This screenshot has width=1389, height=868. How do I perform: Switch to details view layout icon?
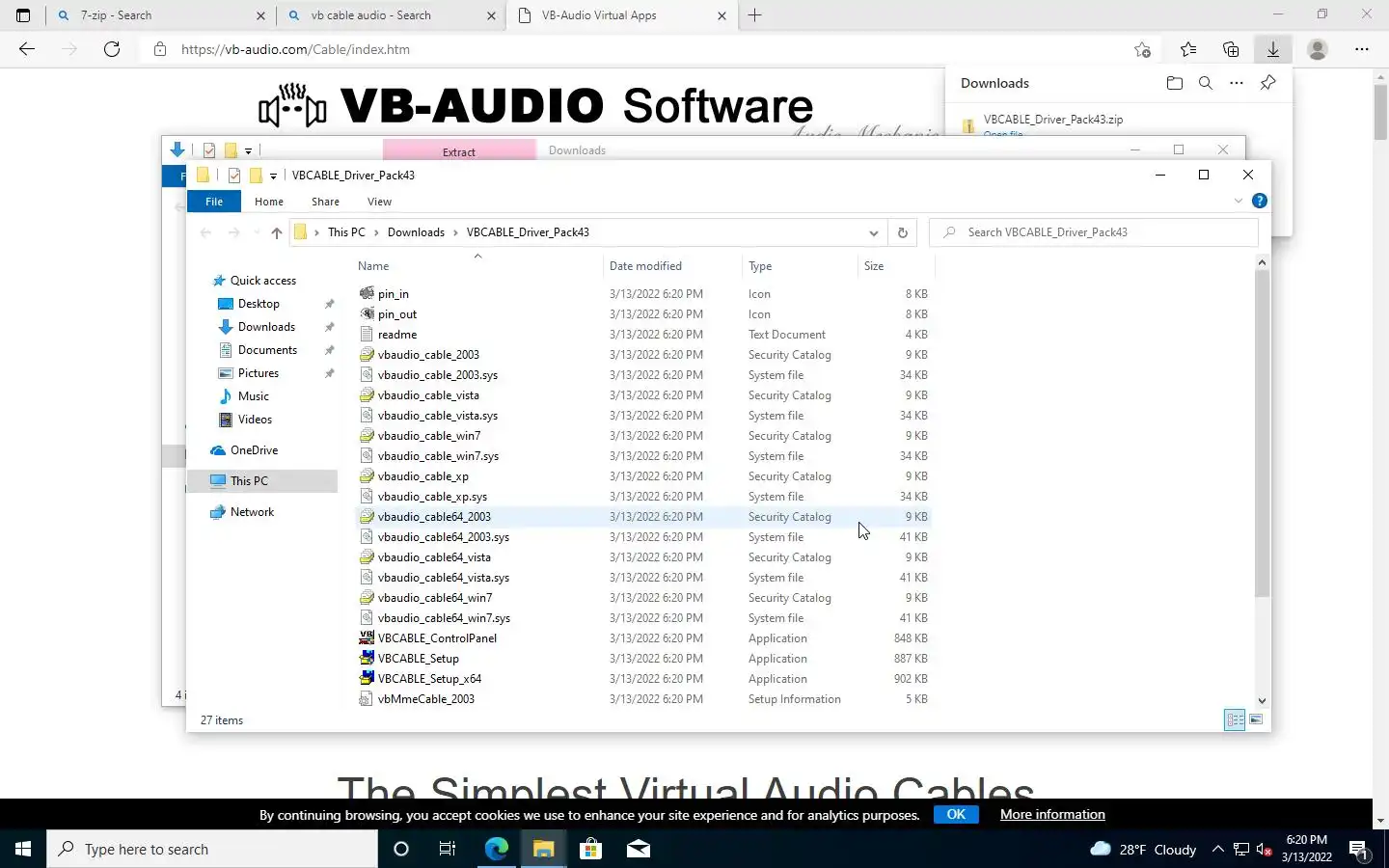(1235, 719)
